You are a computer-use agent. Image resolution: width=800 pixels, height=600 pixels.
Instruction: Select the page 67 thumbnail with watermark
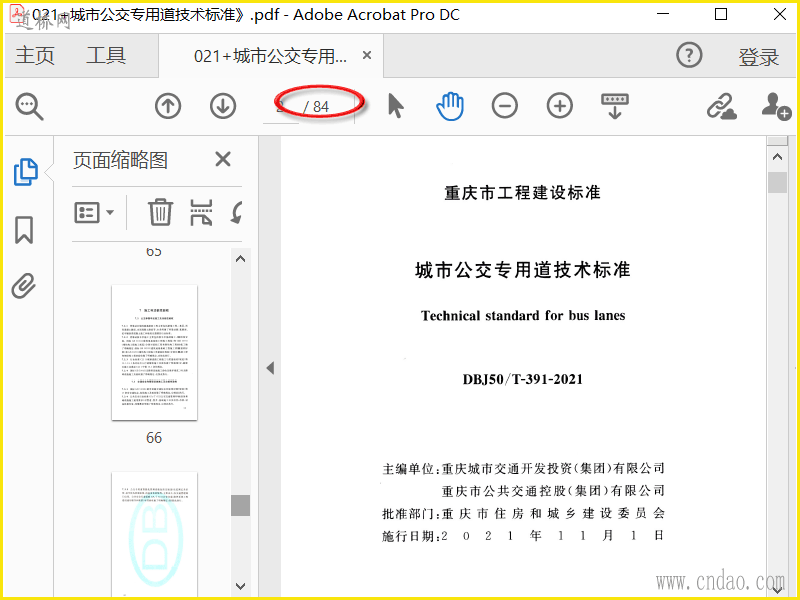point(154,533)
